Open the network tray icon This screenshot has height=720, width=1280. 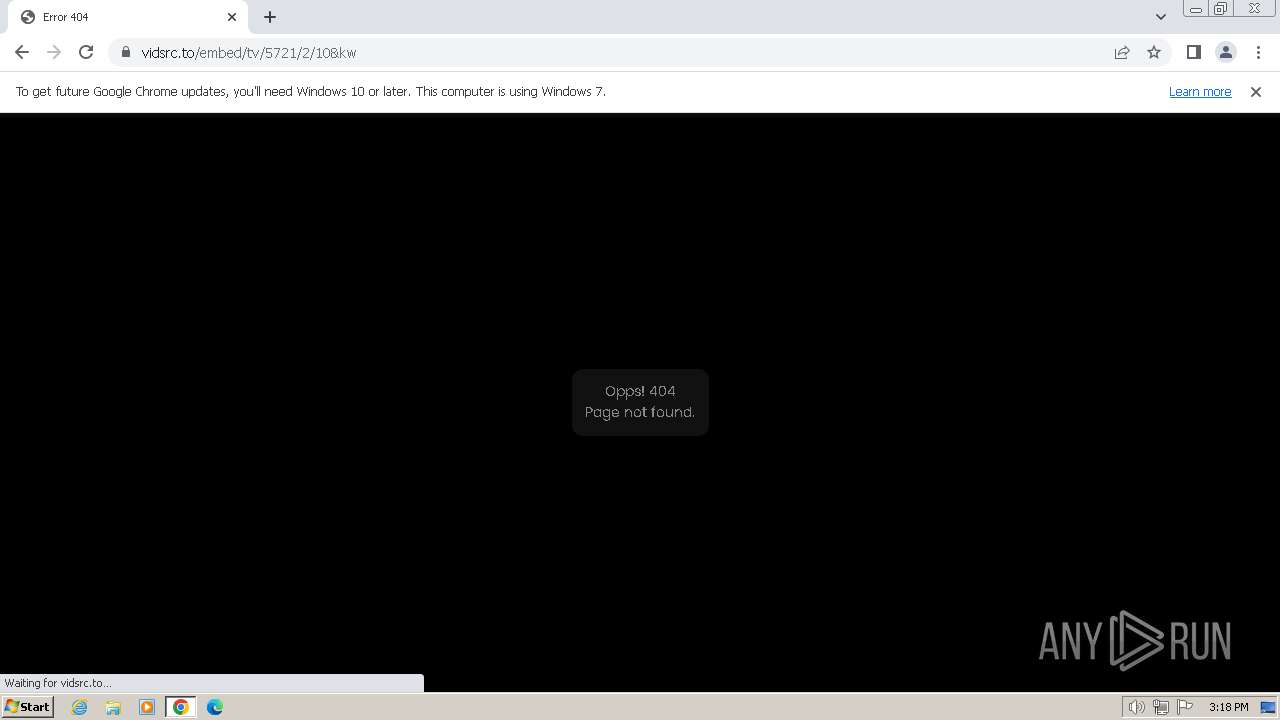coord(1161,707)
